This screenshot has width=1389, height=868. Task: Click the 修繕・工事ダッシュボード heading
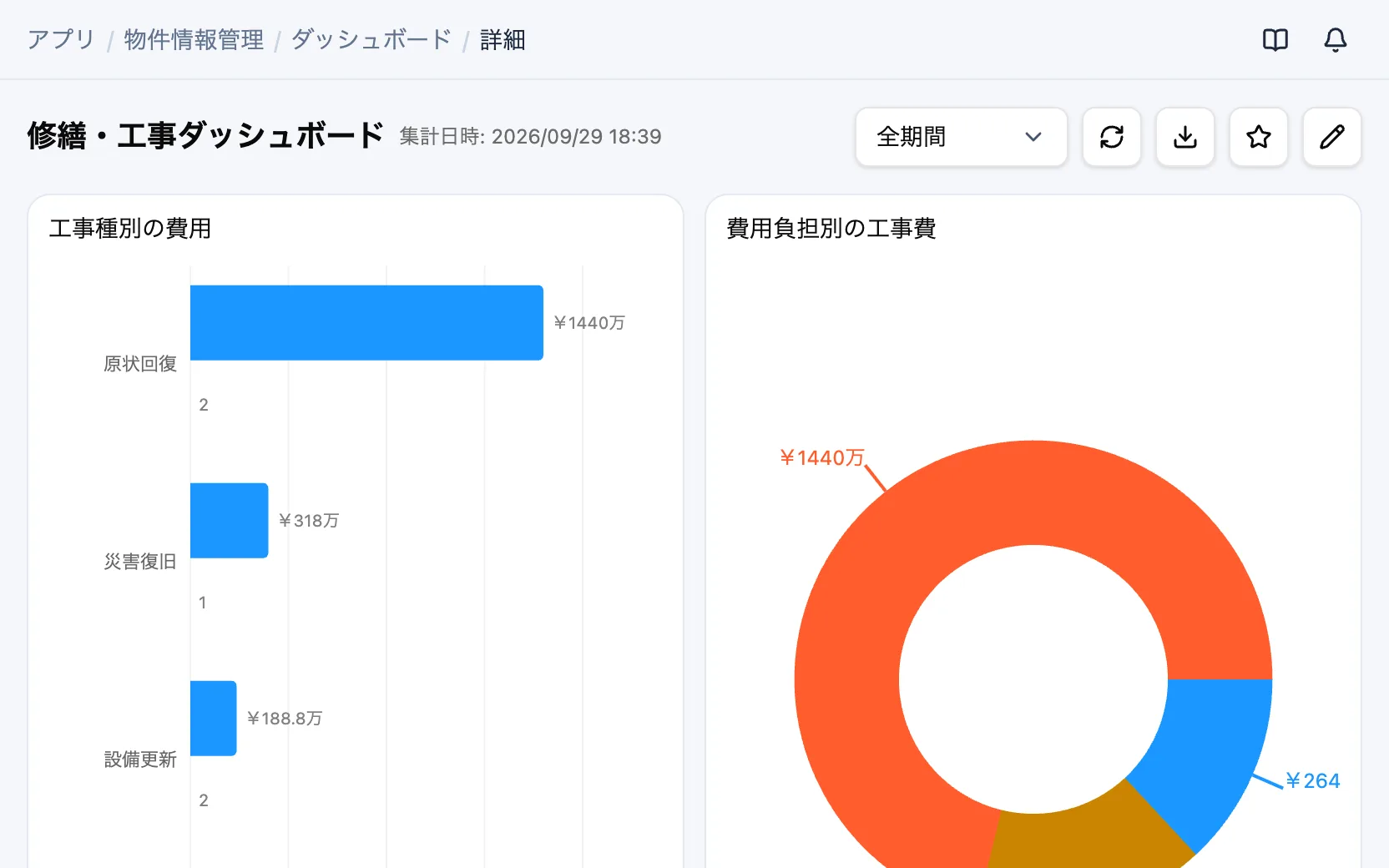[x=205, y=136]
